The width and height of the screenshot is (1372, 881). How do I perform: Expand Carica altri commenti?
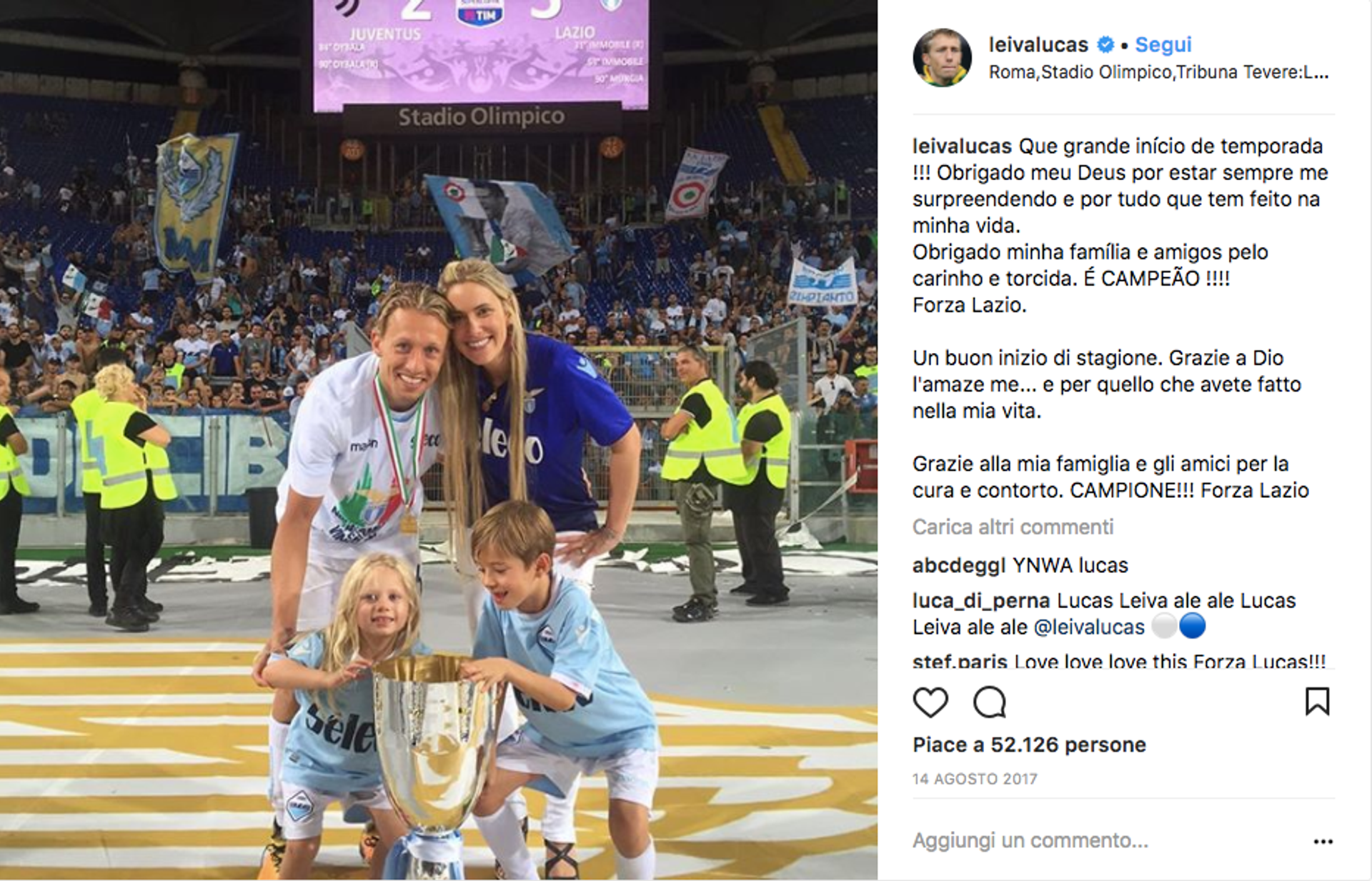tap(1013, 527)
